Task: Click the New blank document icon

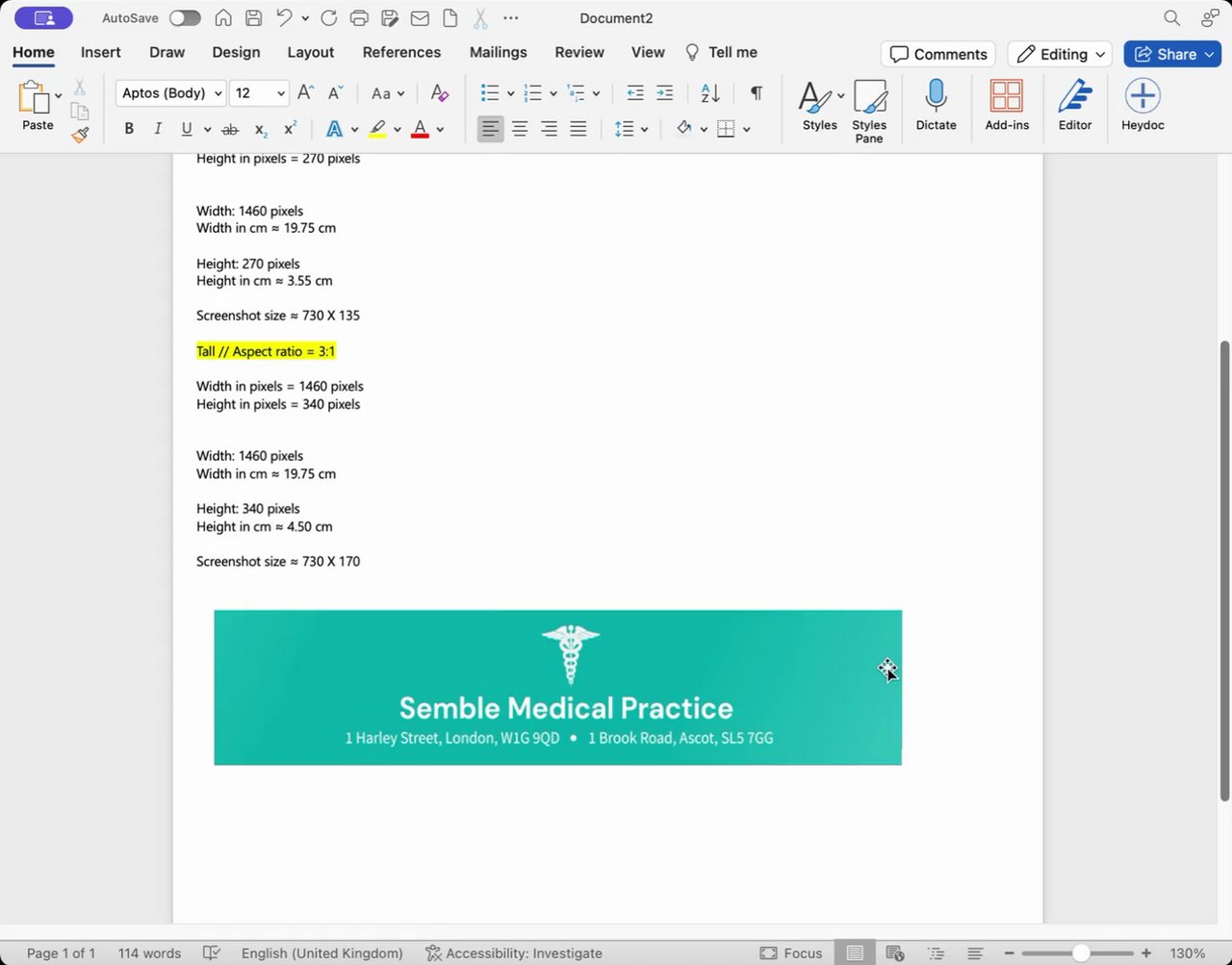Action: (x=449, y=18)
